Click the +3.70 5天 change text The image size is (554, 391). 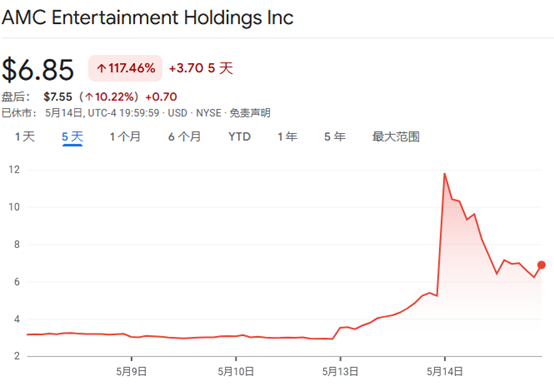[x=201, y=68]
